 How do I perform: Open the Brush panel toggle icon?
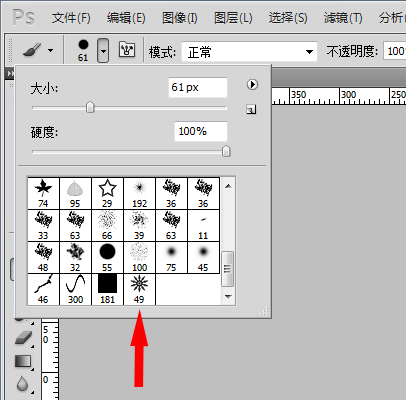coord(127,50)
